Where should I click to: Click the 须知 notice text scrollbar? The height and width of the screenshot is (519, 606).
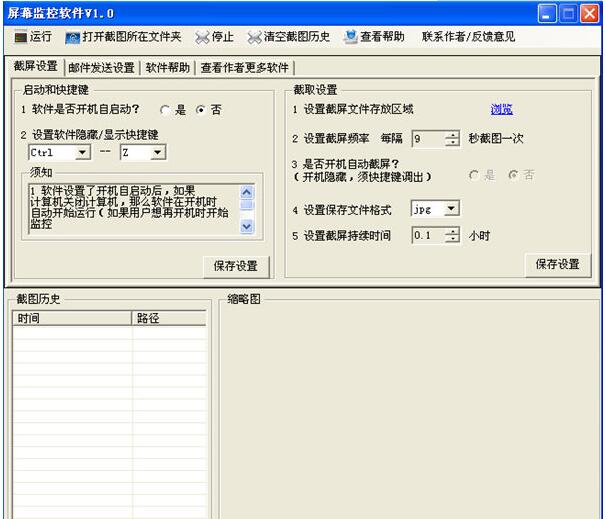pos(247,208)
